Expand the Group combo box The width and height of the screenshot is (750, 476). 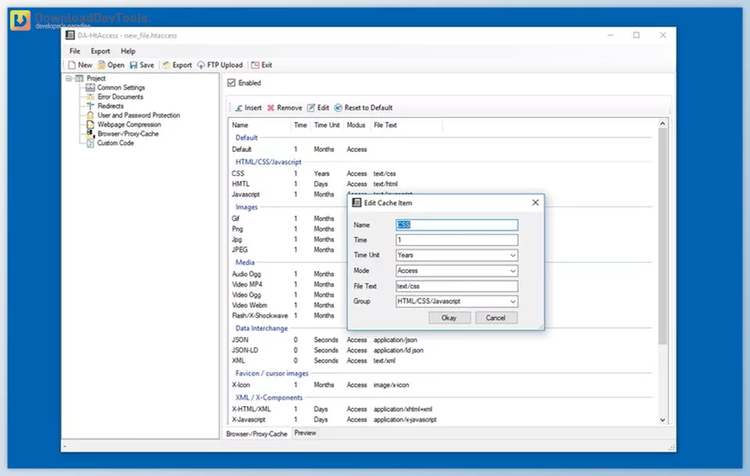tap(513, 301)
